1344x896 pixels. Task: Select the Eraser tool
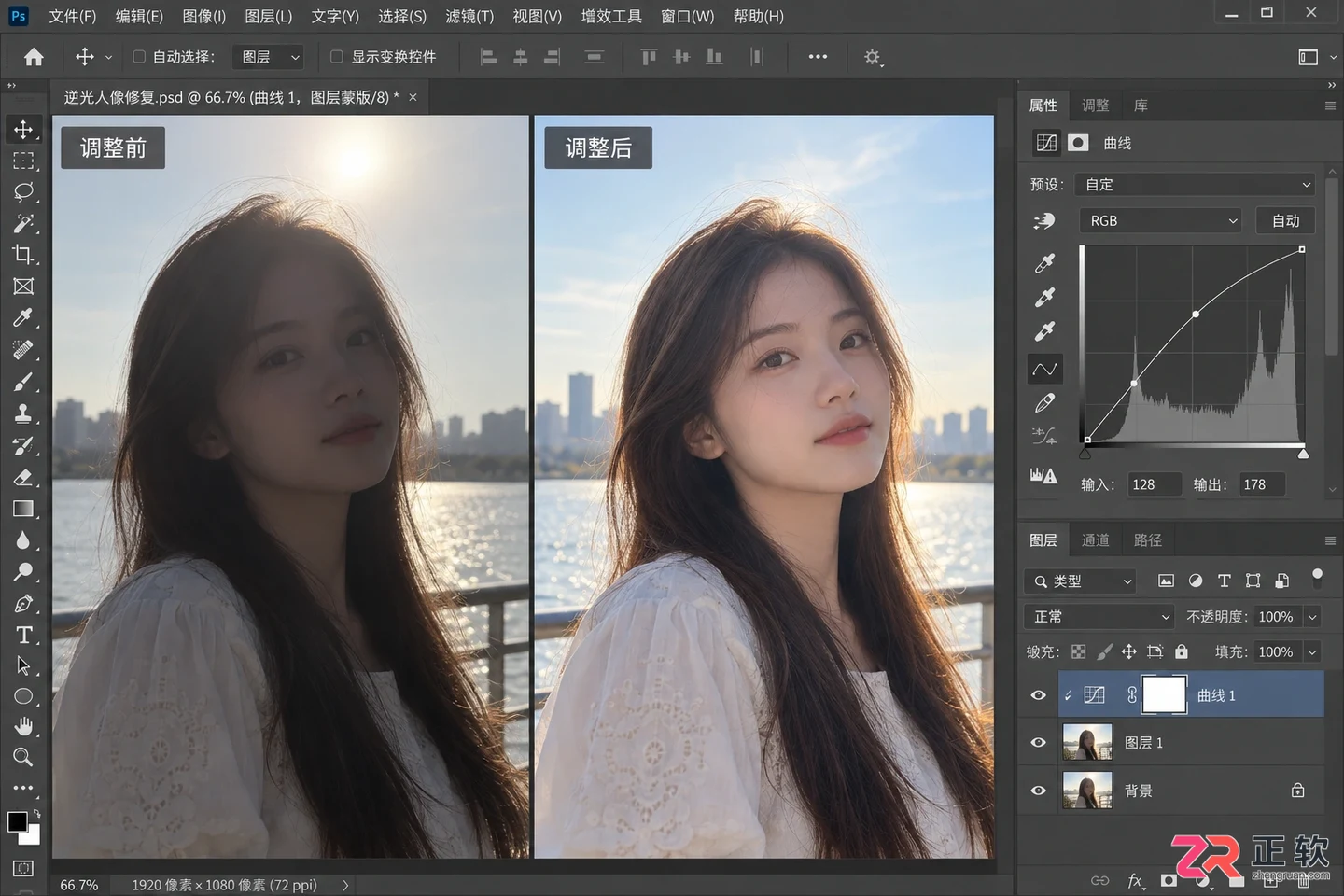pyautogui.click(x=23, y=477)
